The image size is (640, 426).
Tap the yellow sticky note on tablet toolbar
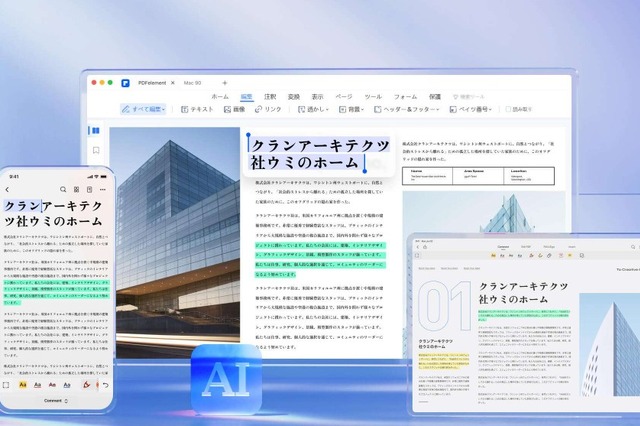click(x=570, y=255)
